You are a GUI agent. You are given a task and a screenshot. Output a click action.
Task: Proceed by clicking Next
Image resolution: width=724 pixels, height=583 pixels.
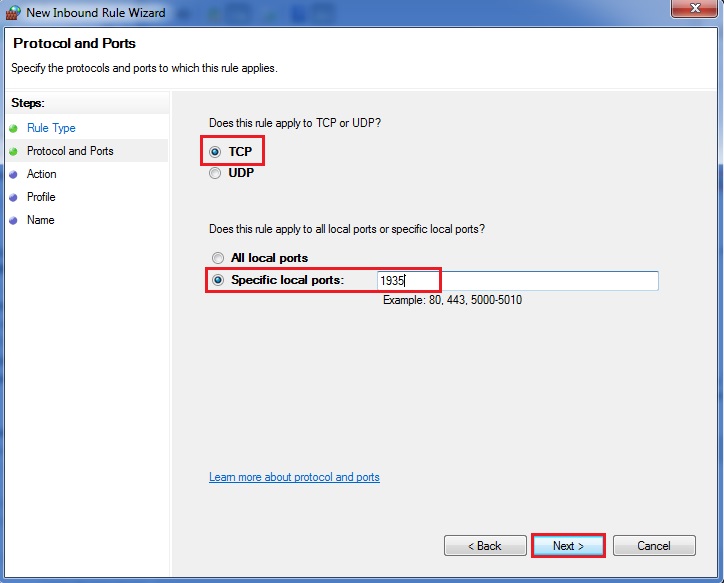pyautogui.click(x=568, y=546)
